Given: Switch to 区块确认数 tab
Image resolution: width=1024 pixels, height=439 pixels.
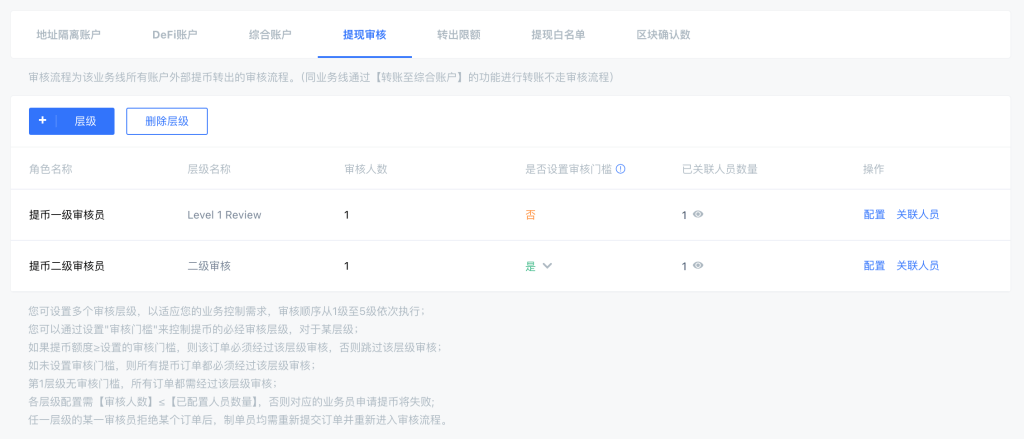Looking at the screenshot, I should click(x=663, y=34).
